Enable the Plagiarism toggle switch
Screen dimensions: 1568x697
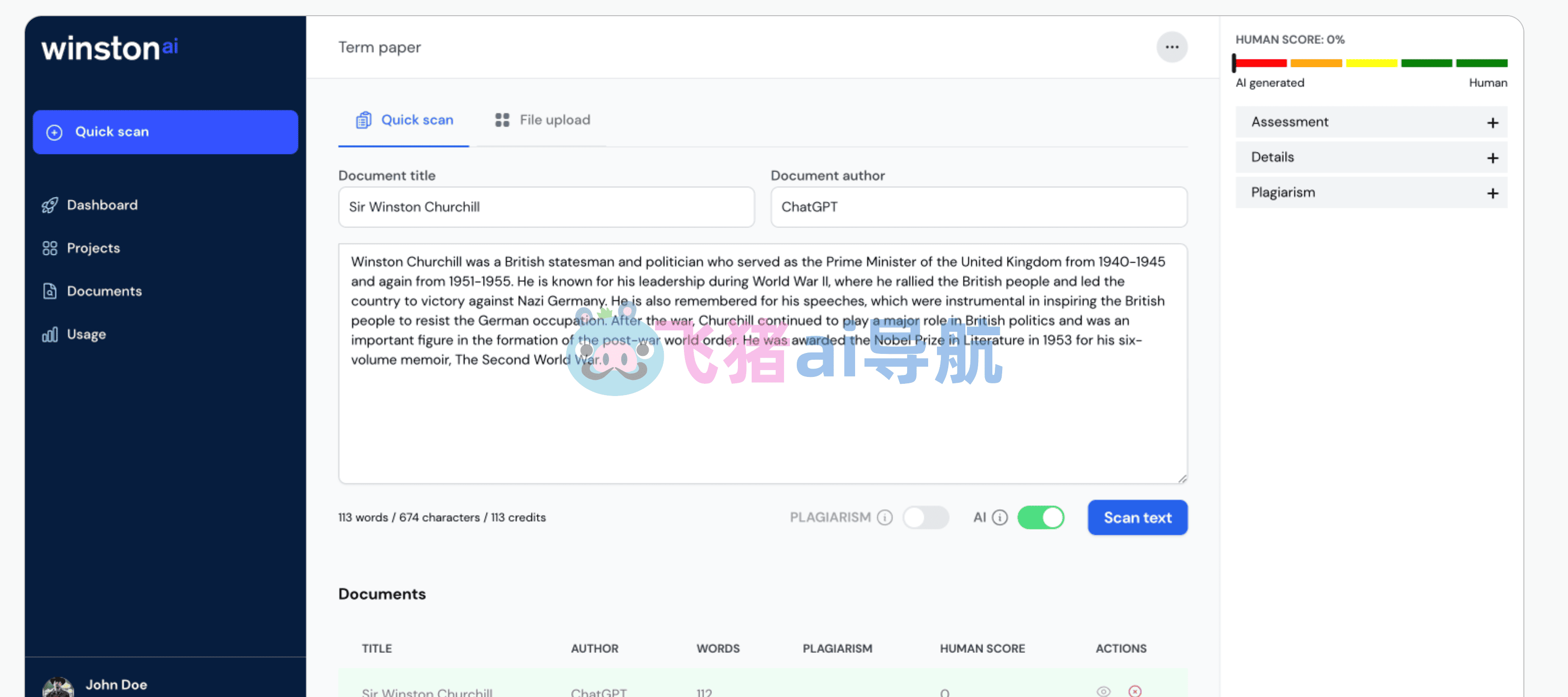click(925, 518)
